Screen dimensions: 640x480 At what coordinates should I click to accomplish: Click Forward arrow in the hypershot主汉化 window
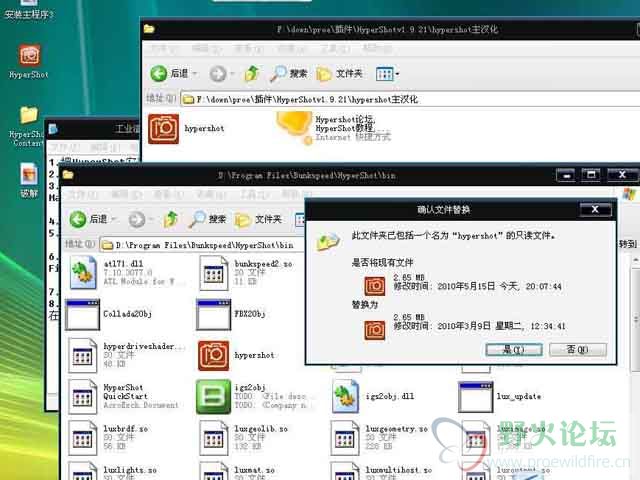[218, 74]
